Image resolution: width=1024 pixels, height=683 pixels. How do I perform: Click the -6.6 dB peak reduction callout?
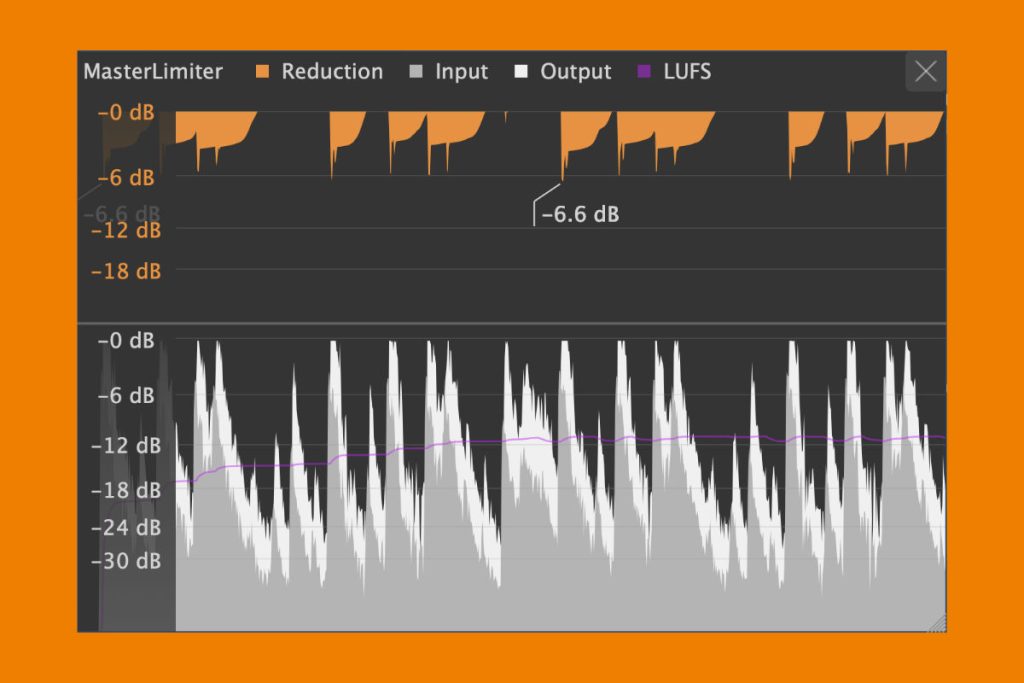(579, 214)
